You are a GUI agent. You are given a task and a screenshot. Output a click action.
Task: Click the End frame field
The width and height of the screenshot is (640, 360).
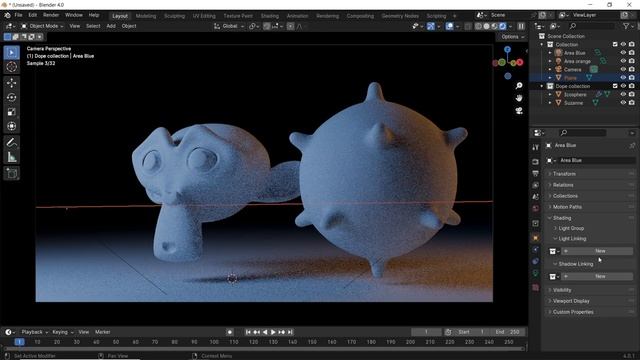(x=508, y=332)
